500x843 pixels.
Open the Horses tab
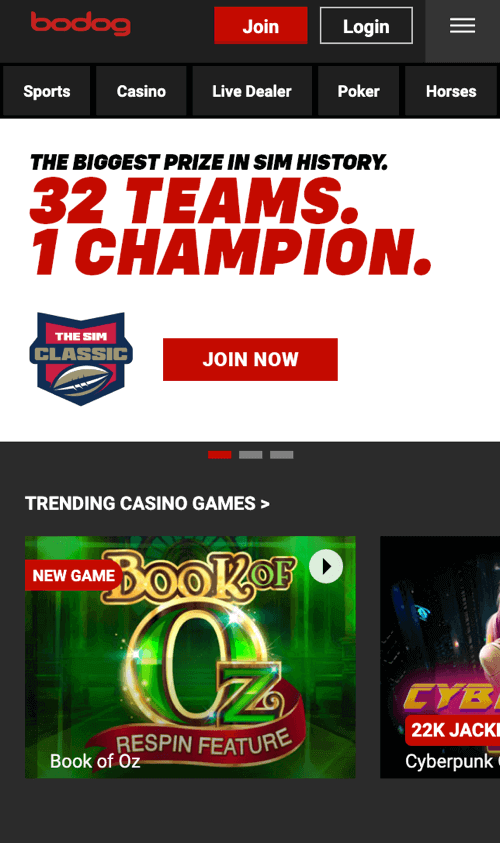coord(451,91)
